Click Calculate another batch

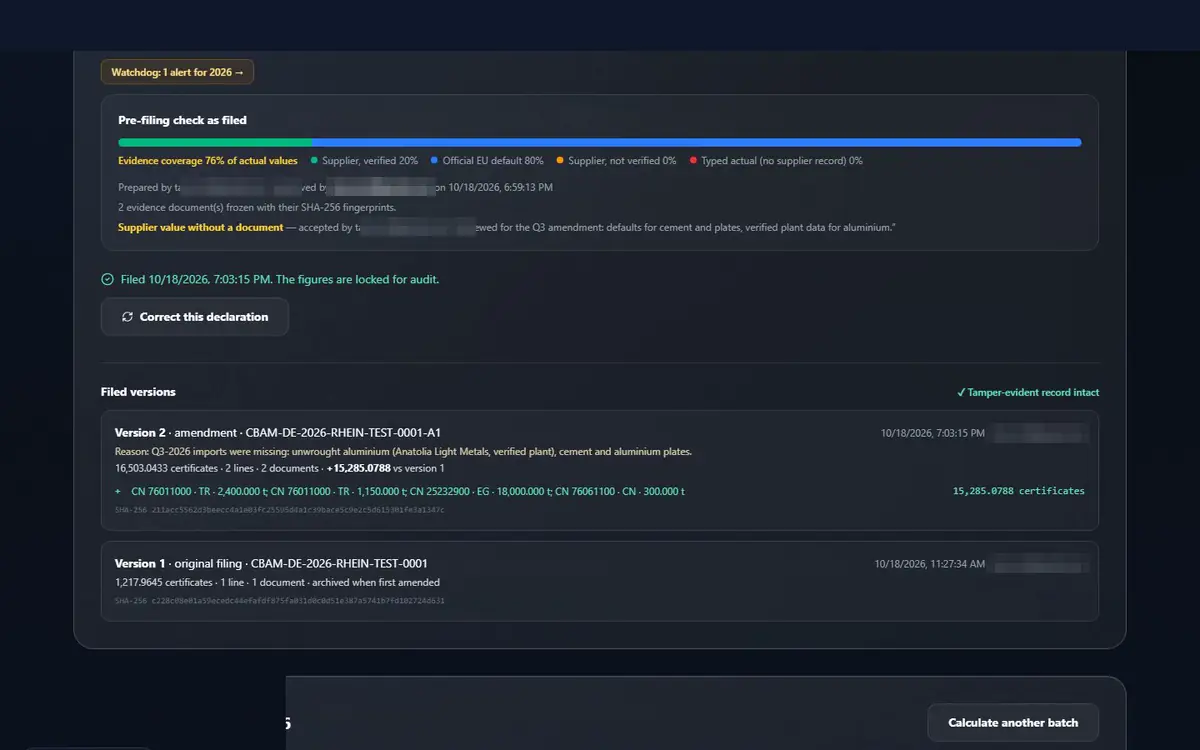tap(1013, 723)
